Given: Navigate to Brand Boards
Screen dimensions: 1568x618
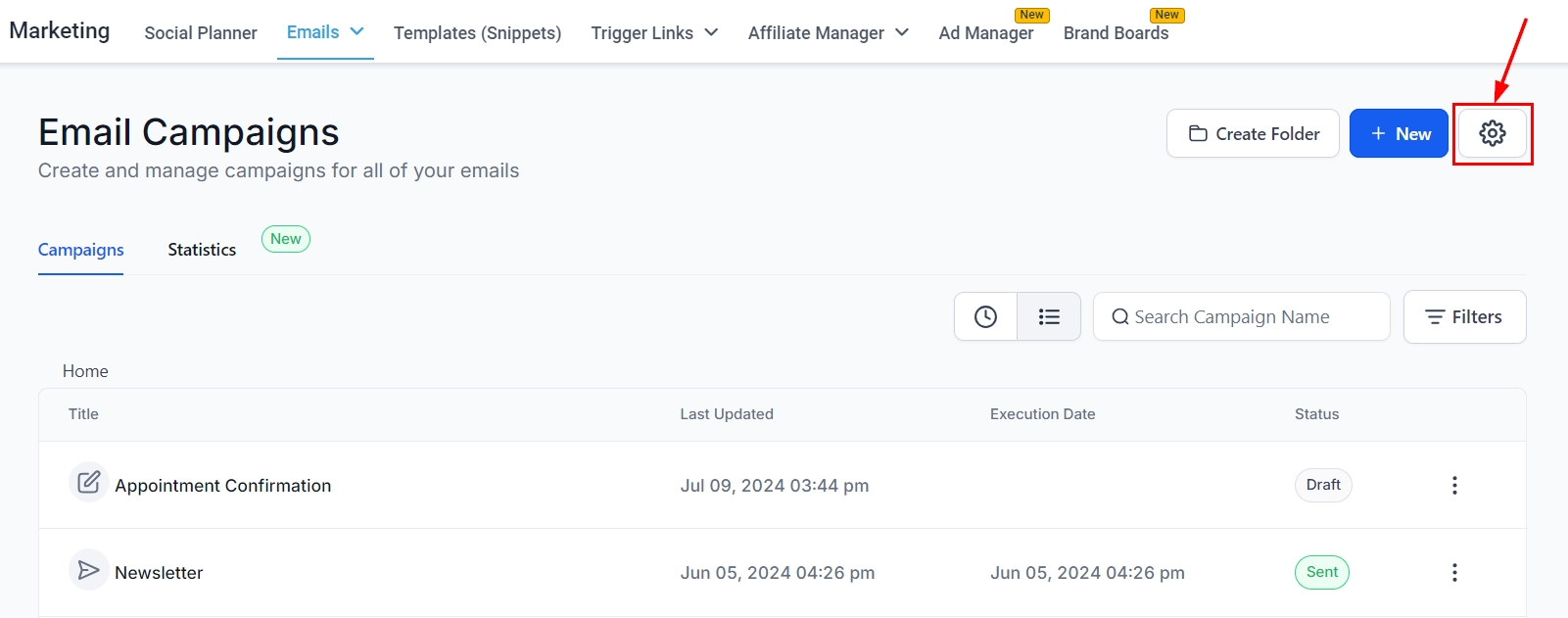Looking at the screenshot, I should pyautogui.click(x=1116, y=33).
